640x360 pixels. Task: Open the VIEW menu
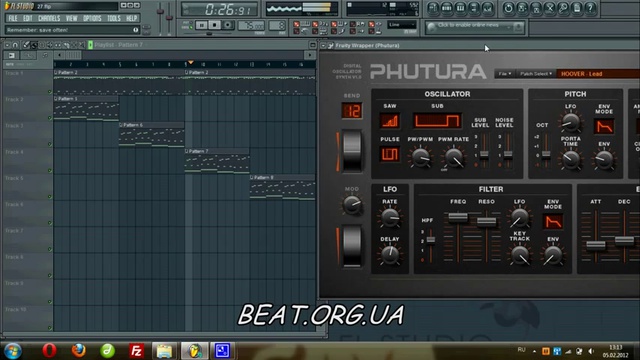point(71,18)
